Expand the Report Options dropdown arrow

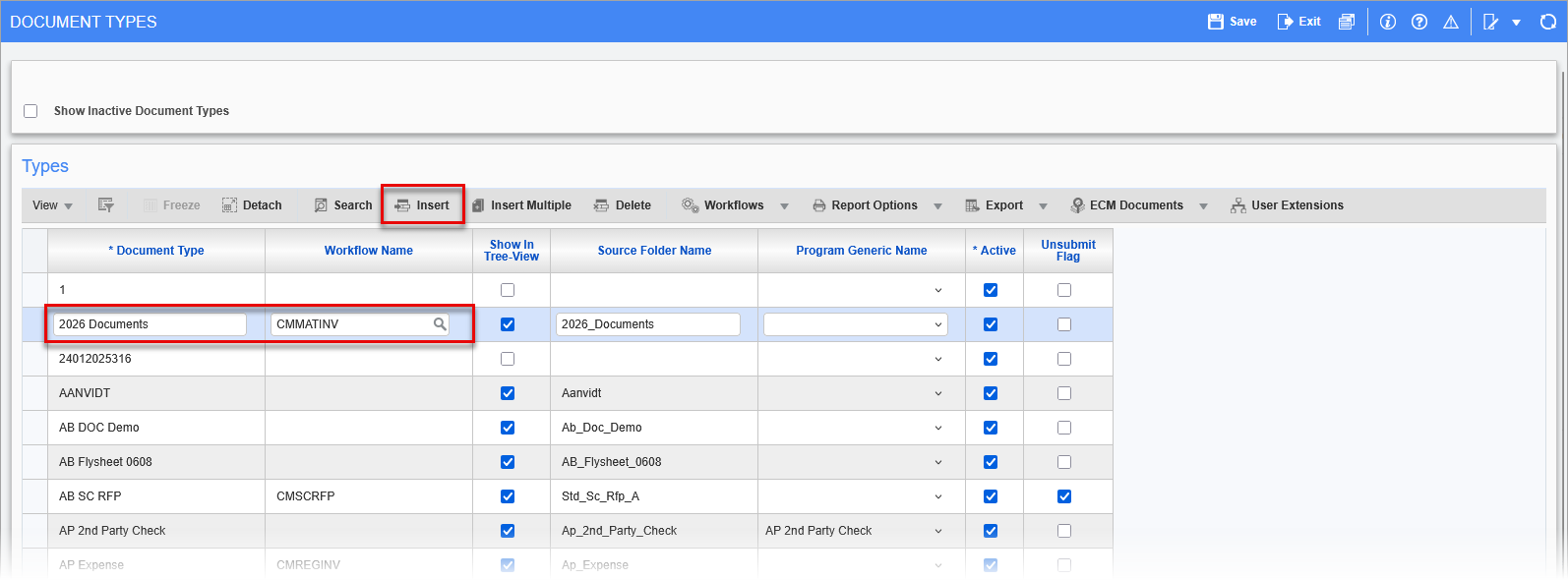(x=937, y=206)
